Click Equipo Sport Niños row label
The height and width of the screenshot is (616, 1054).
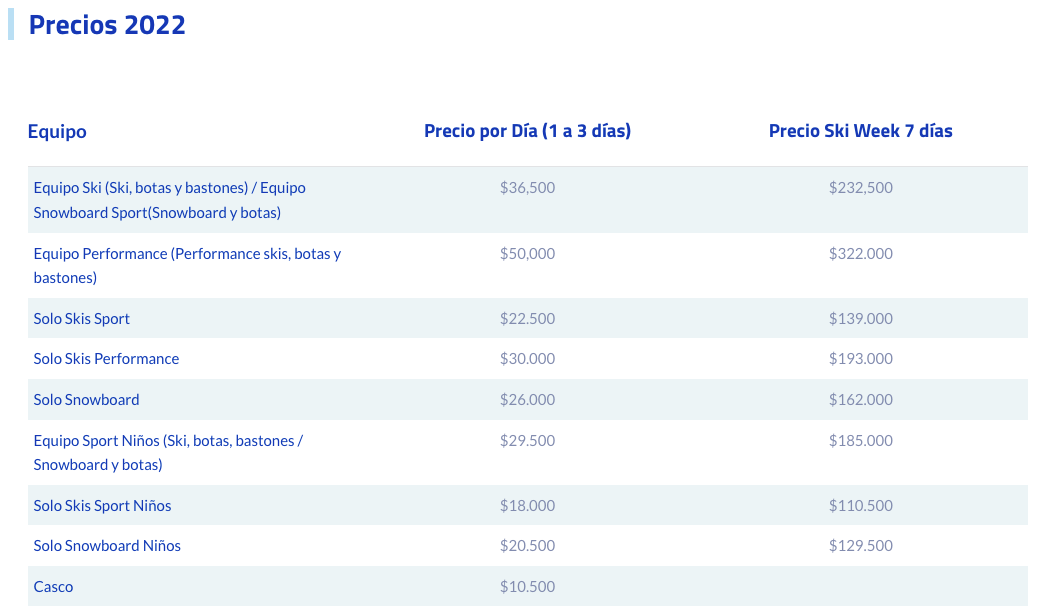[168, 453]
